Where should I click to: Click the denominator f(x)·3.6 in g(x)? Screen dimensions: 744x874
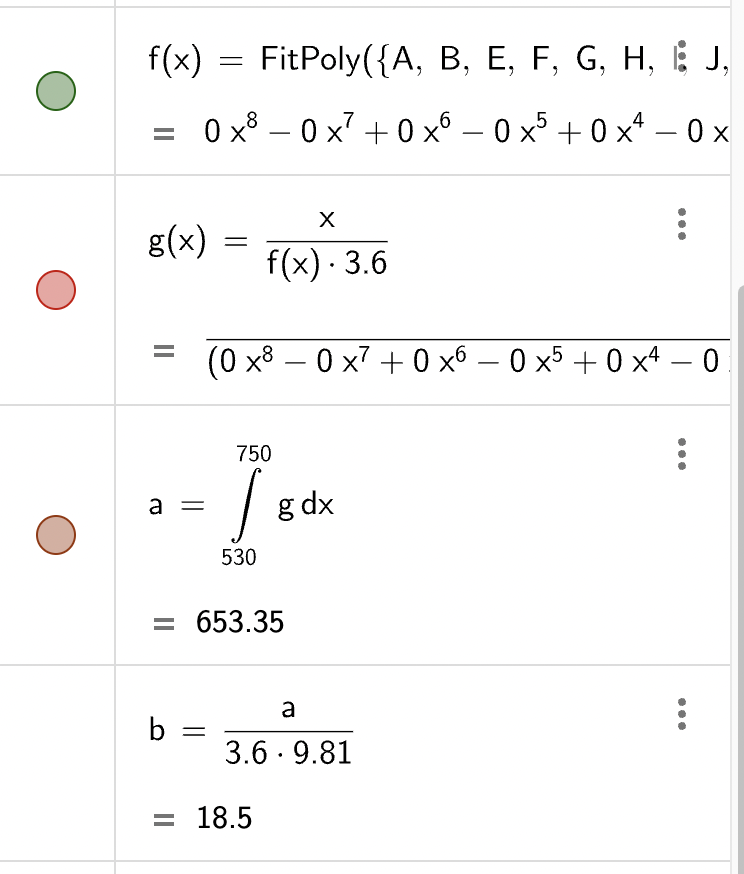(x=327, y=263)
